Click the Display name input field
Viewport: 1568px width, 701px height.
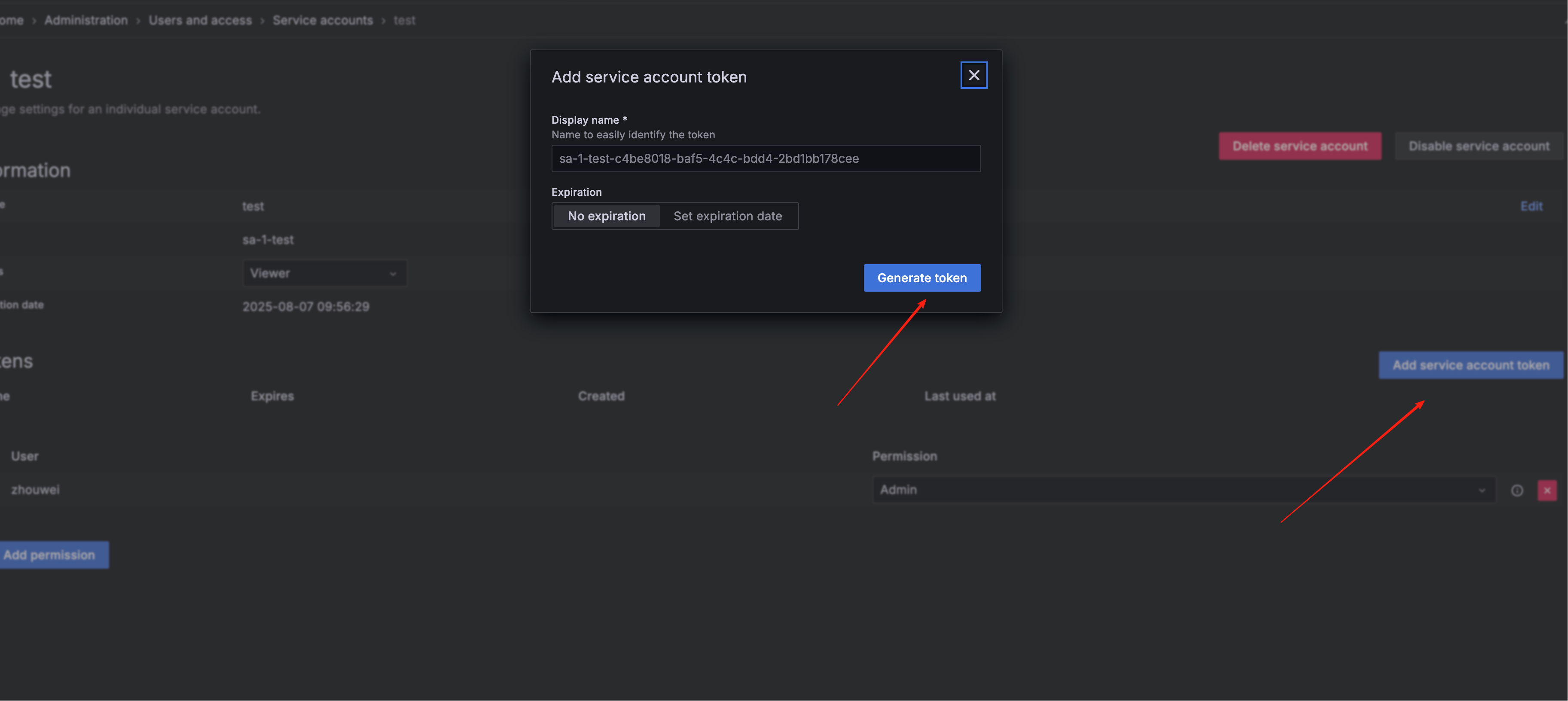(766, 158)
